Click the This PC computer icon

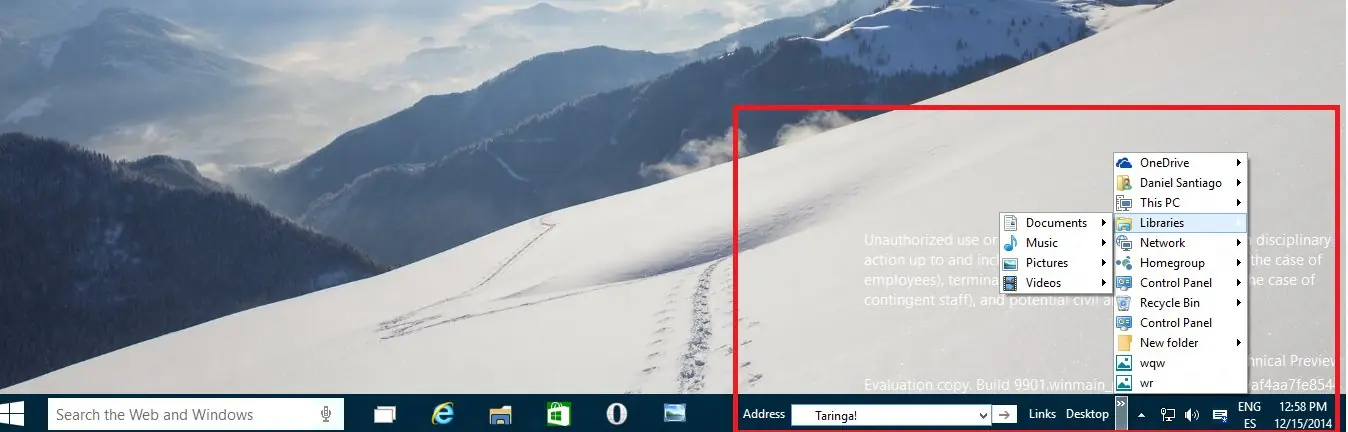coord(1124,203)
